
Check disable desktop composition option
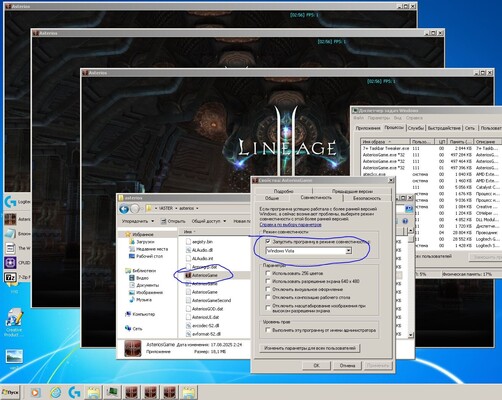pos(268,297)
